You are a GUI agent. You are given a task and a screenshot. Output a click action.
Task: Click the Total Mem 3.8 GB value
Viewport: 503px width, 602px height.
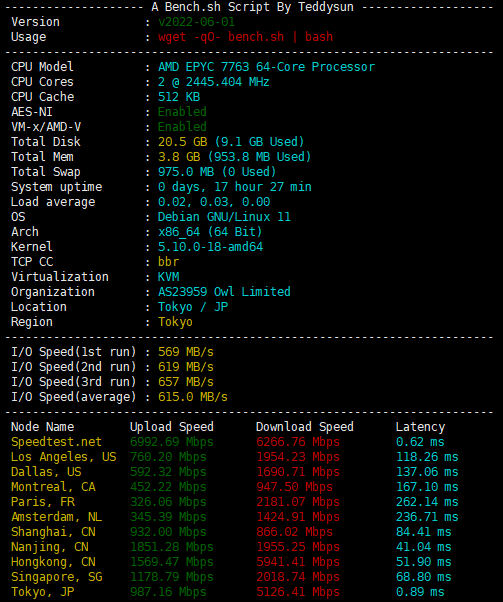click(x=235, y=157)
